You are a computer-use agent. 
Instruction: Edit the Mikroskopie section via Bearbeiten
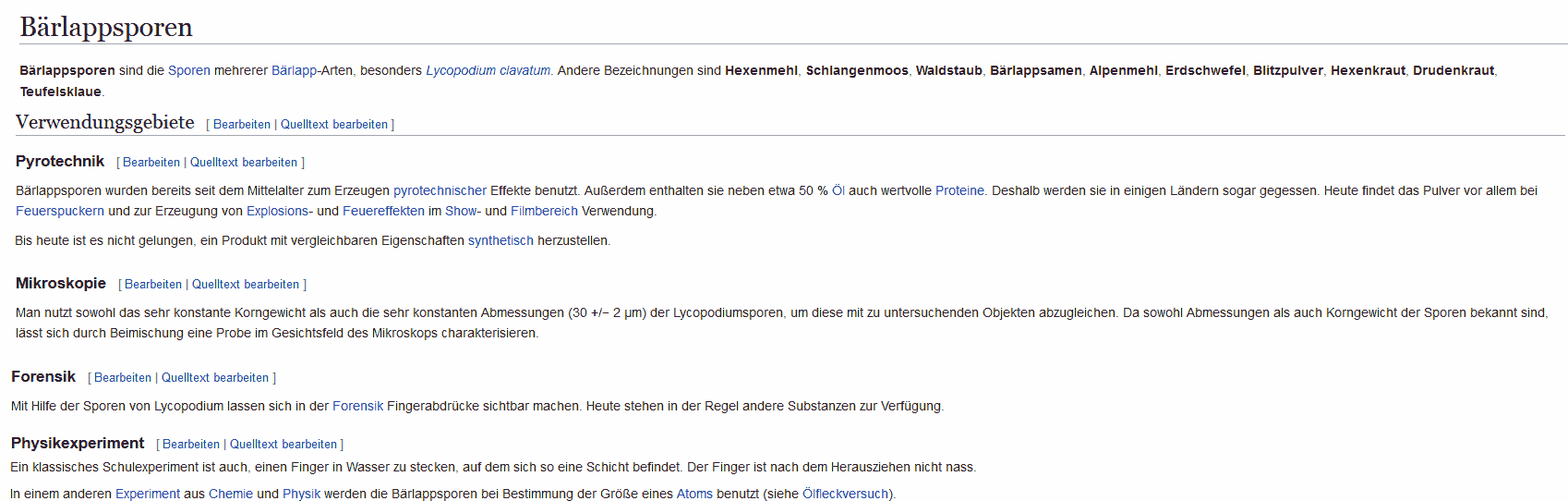(x=153, y=285)
